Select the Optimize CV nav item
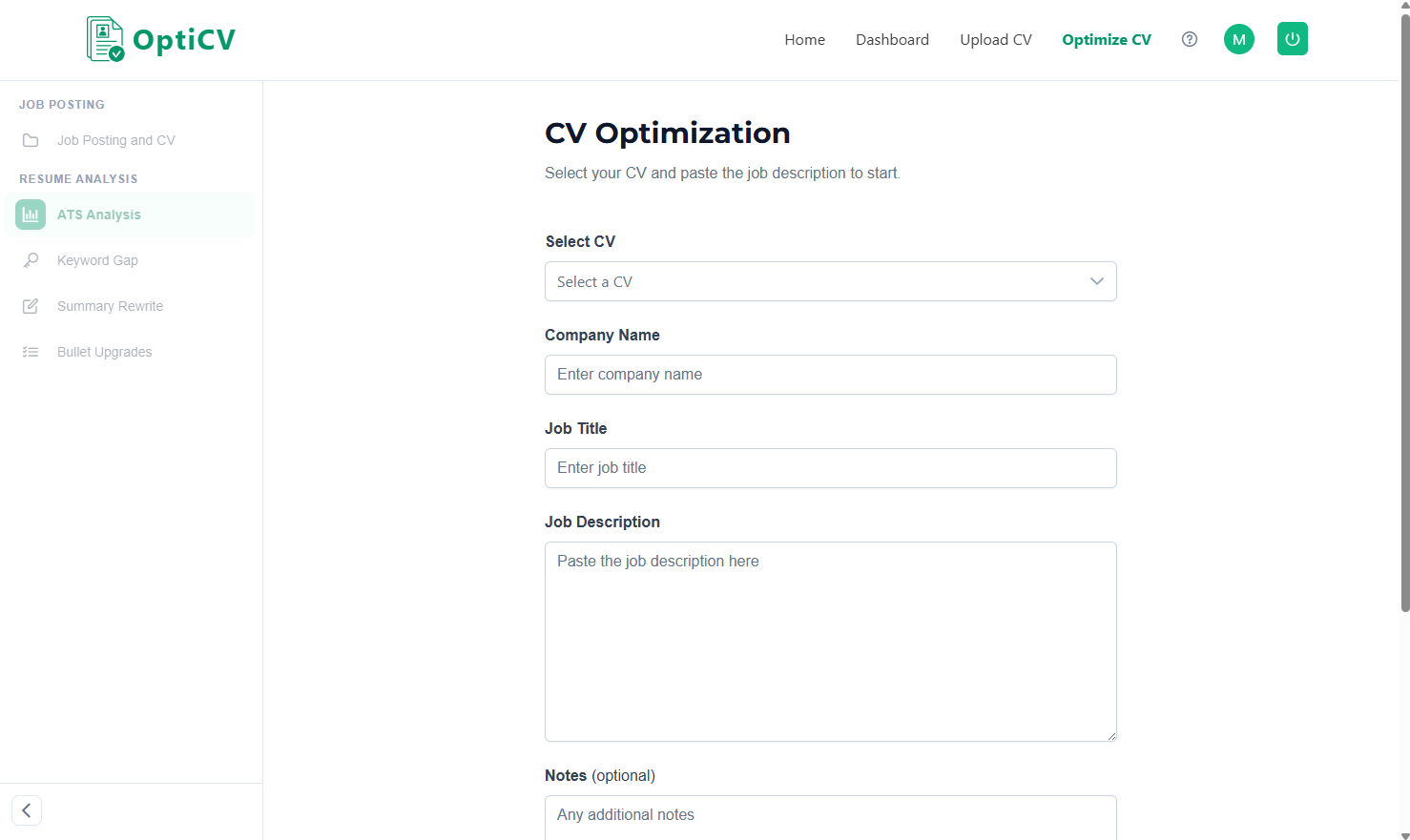The width and height of the screenshot is (1410, 840). coord(1107,39)
